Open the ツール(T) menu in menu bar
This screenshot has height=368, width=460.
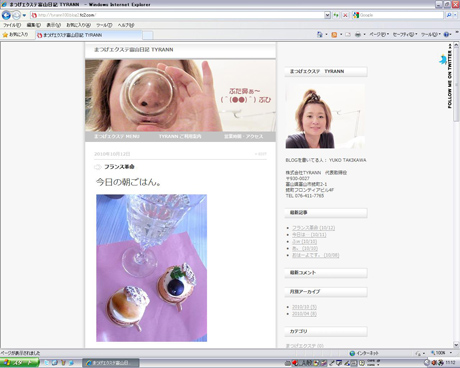tap(104, 25)
